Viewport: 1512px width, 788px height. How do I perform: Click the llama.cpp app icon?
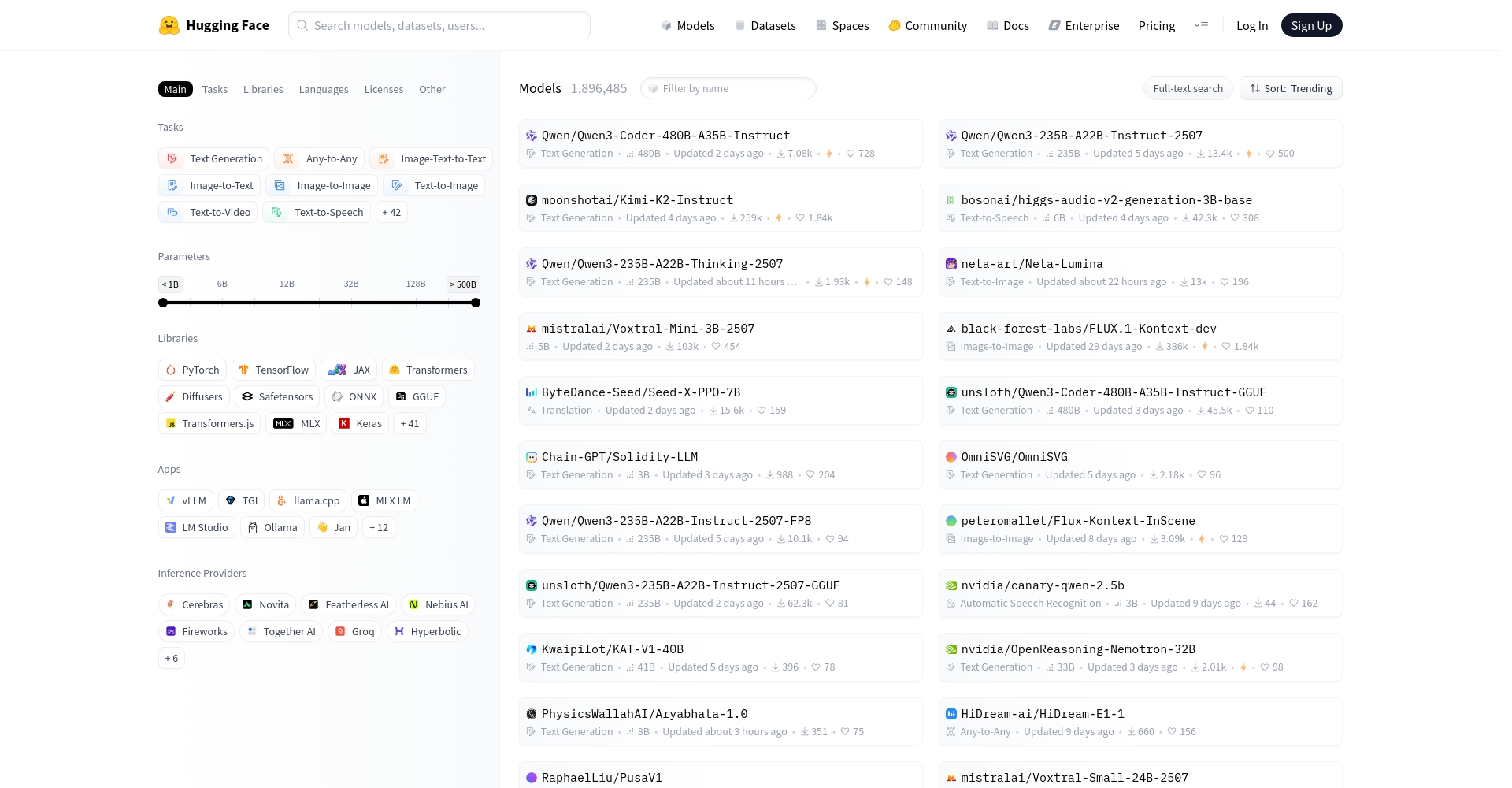click(x=282, y=500)
